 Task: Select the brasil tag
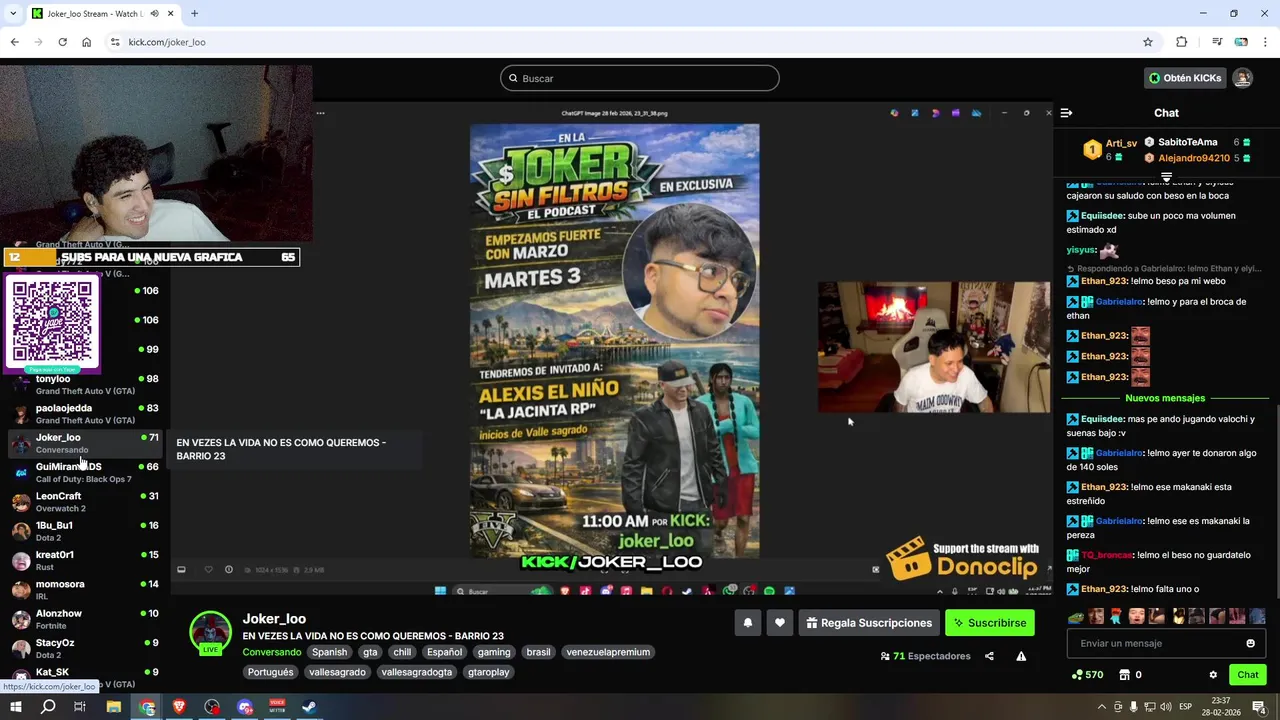coord(538,652)
